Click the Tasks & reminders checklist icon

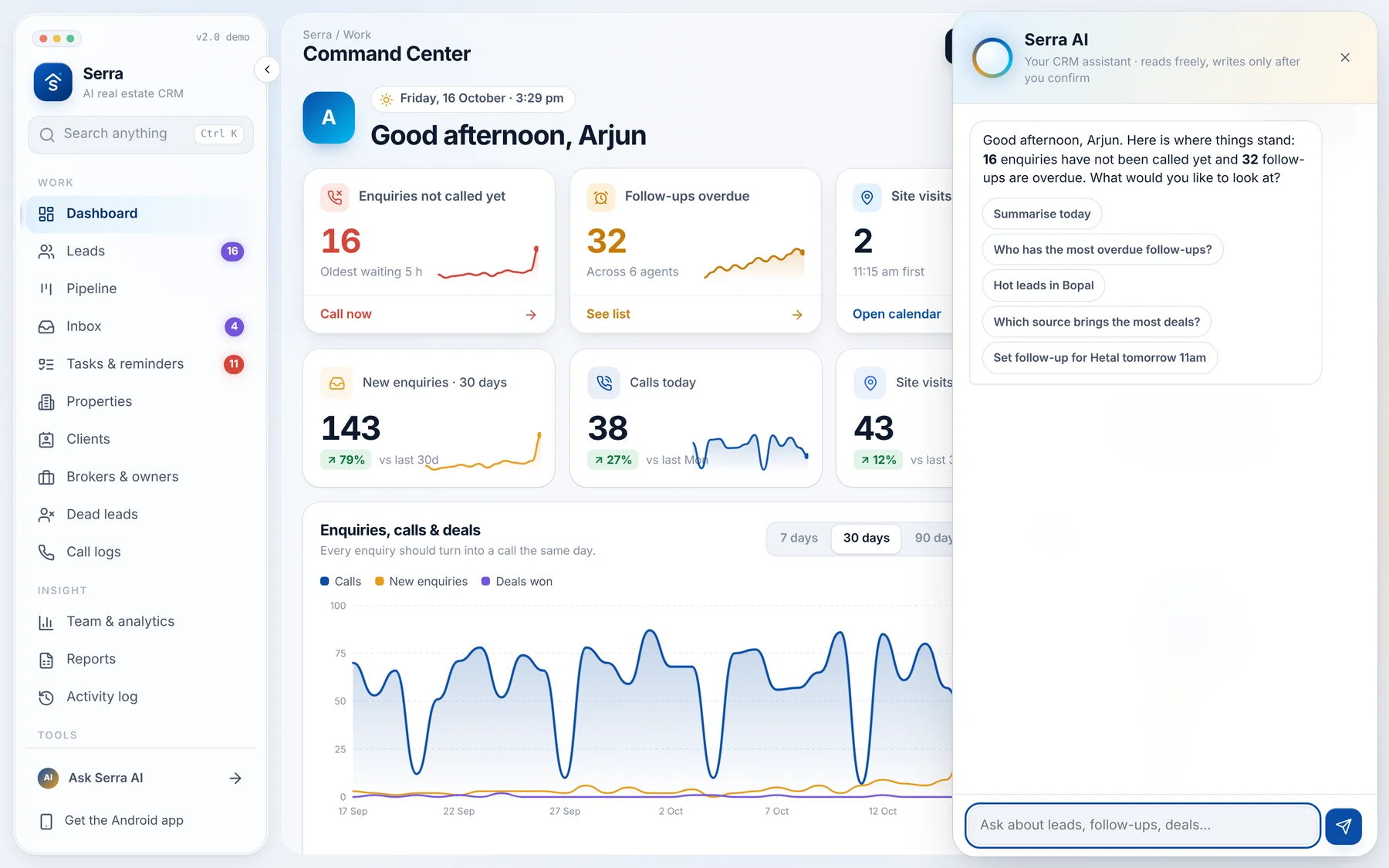tap(46, 364)
